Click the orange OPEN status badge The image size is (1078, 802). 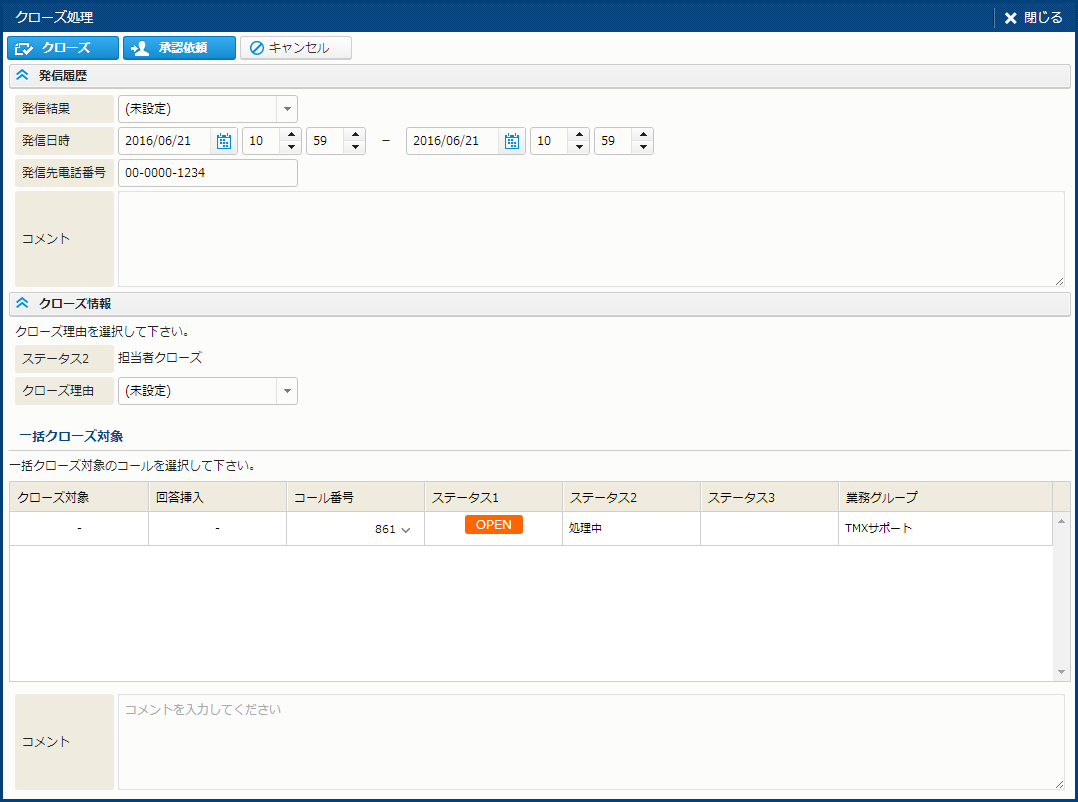coord(493,525)
